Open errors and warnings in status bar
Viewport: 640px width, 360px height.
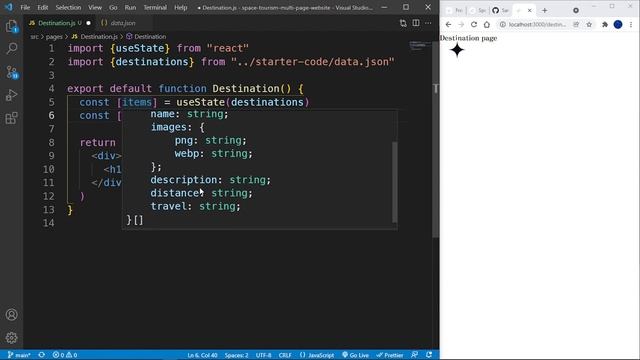[65, 355]
